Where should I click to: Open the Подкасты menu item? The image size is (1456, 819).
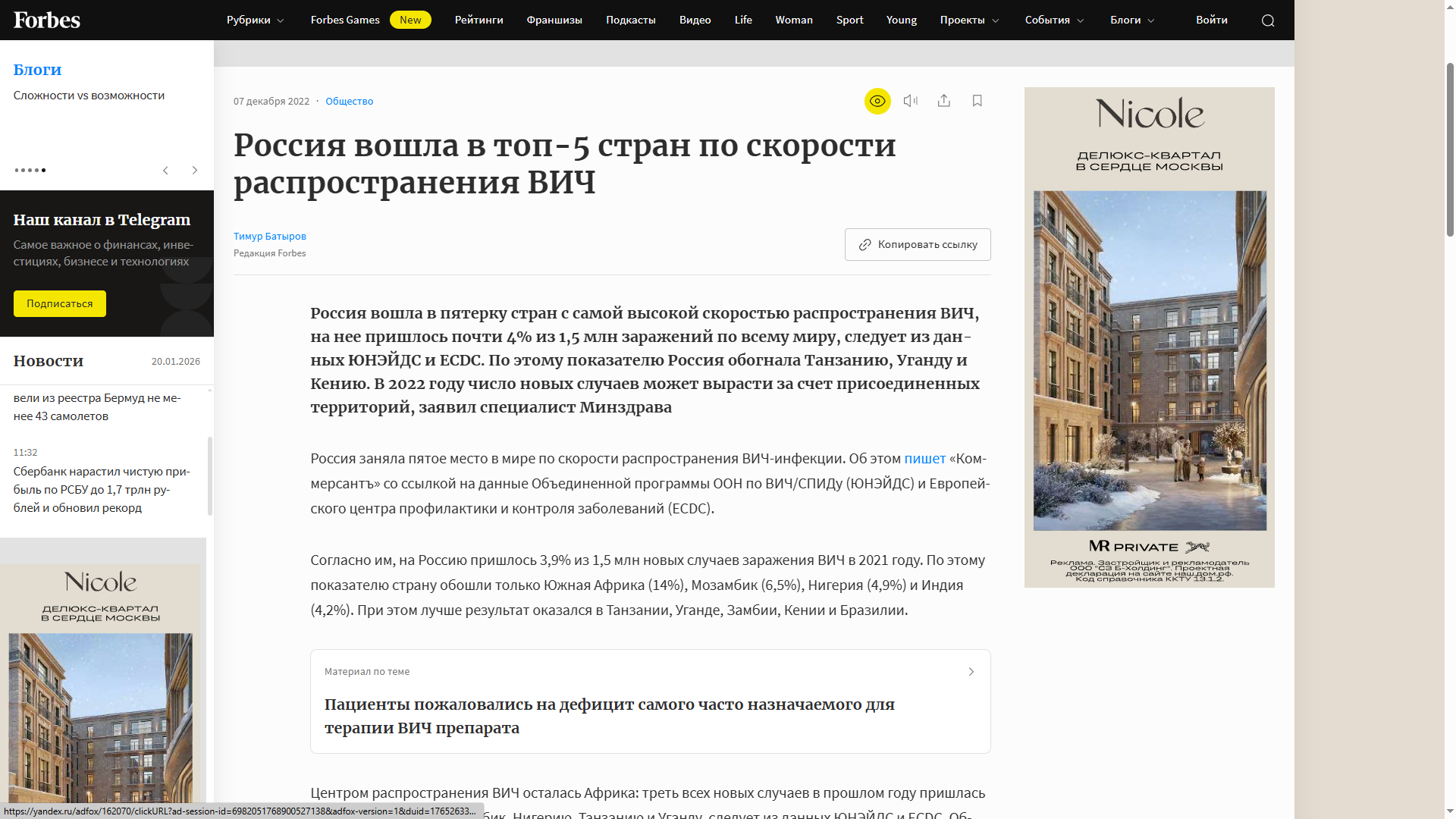pyautogui.click(x=630, y=20)
